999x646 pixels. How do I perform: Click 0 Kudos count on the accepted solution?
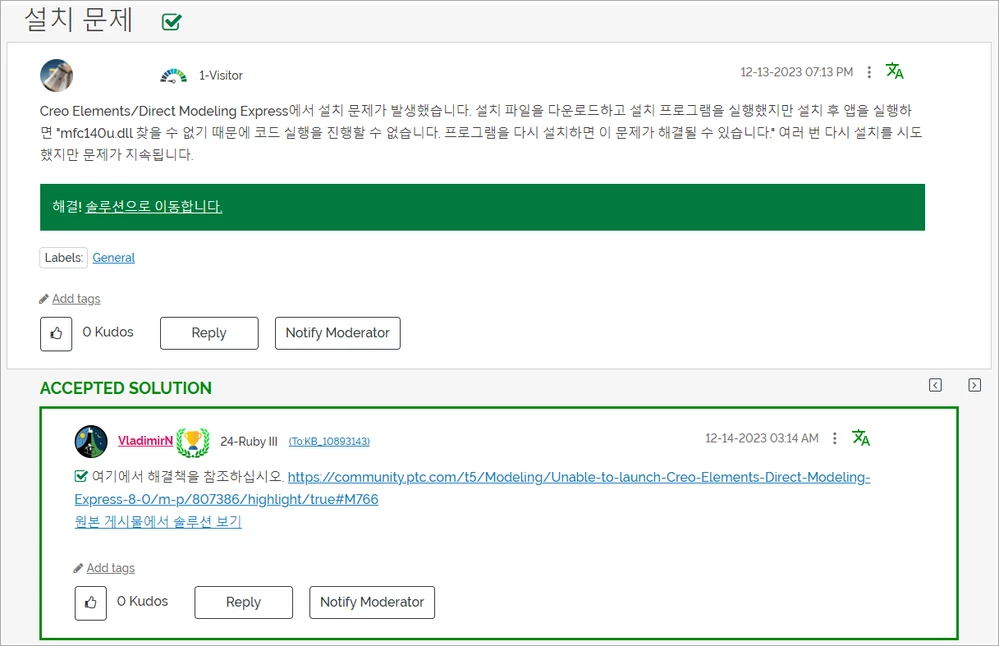[142, 601]
